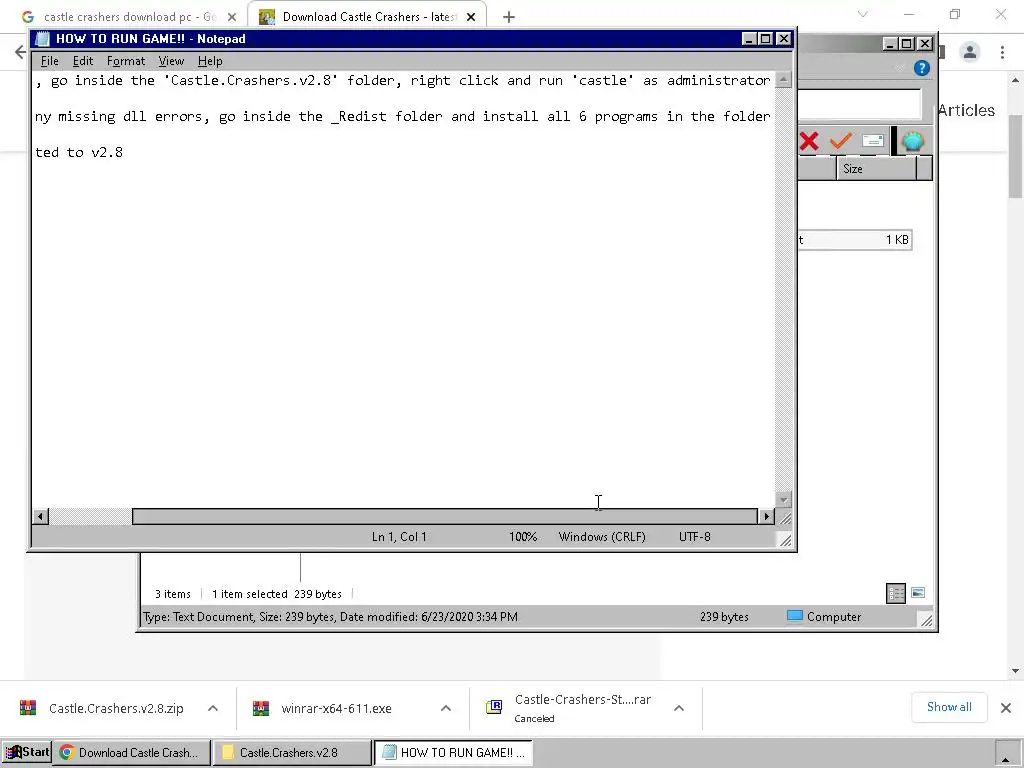Open the Castle.Crashers.v2.8.zip download
The image size is (1024, 768).
coord(116,709)
